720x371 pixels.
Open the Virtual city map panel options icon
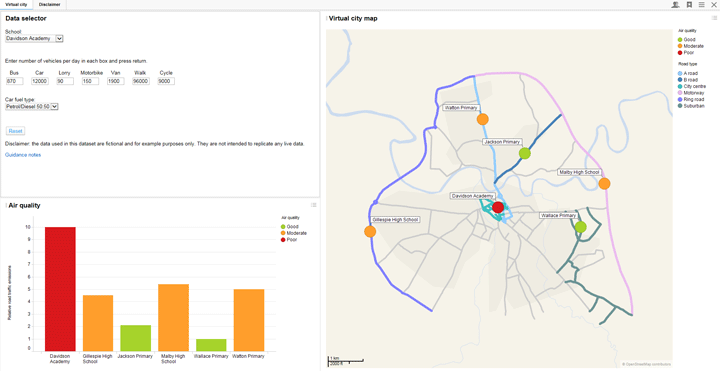pos(714,18)
